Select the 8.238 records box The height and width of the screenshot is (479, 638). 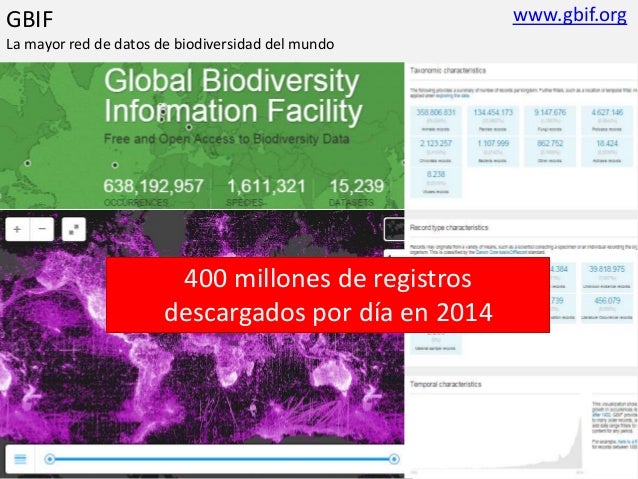pyautogui.click(x=436, y=182)
